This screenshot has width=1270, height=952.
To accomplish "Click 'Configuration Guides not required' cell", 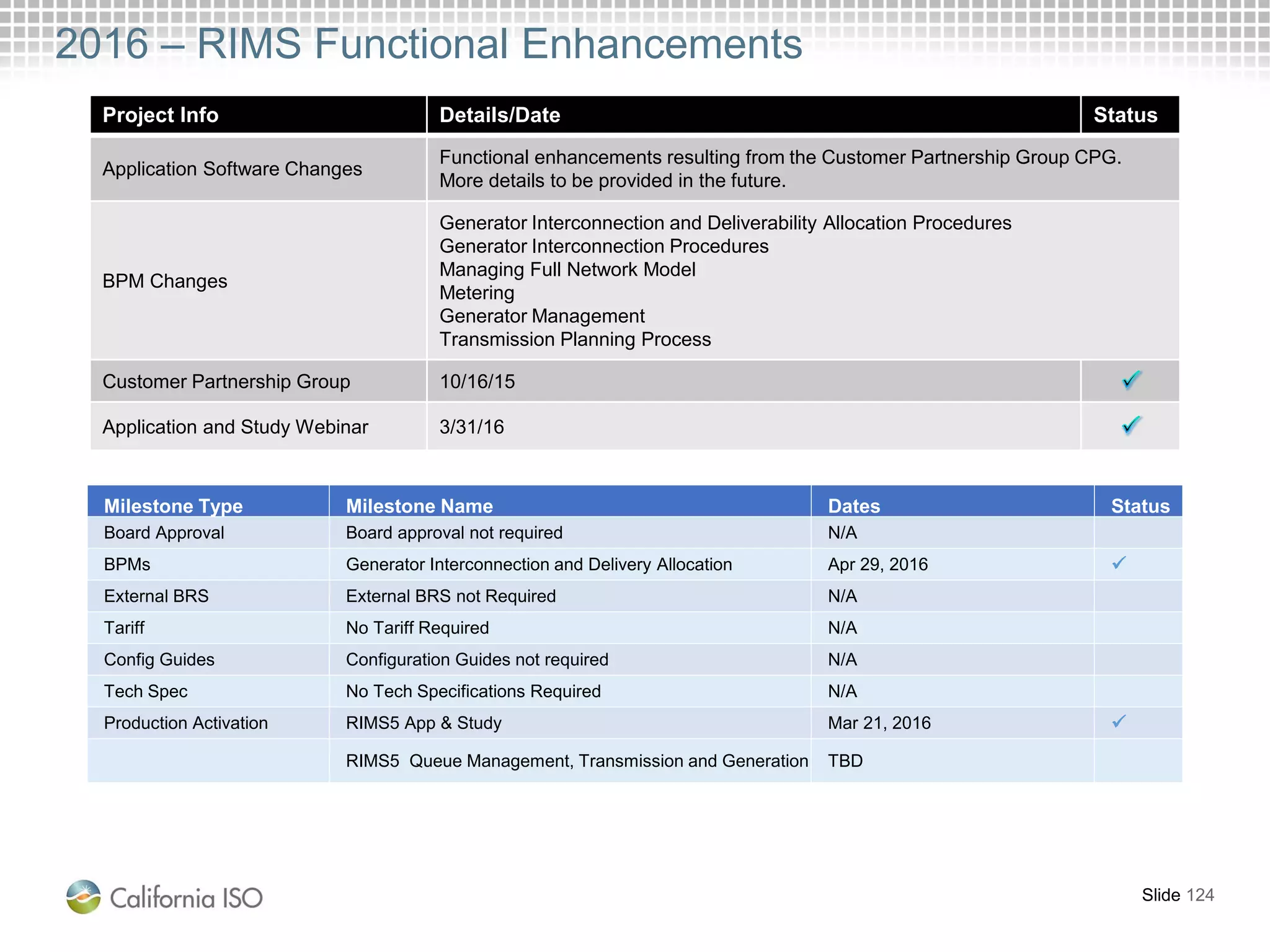I will (570, 659).
